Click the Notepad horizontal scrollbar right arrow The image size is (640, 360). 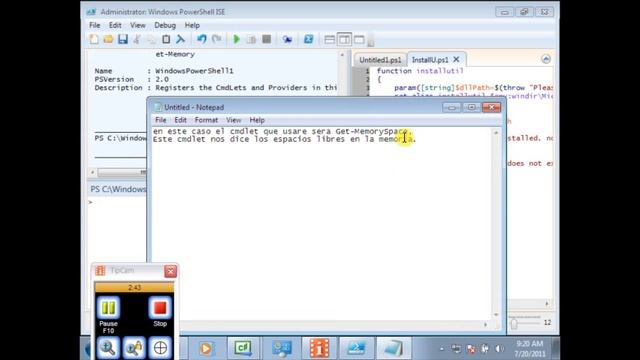tap(485, 324)
